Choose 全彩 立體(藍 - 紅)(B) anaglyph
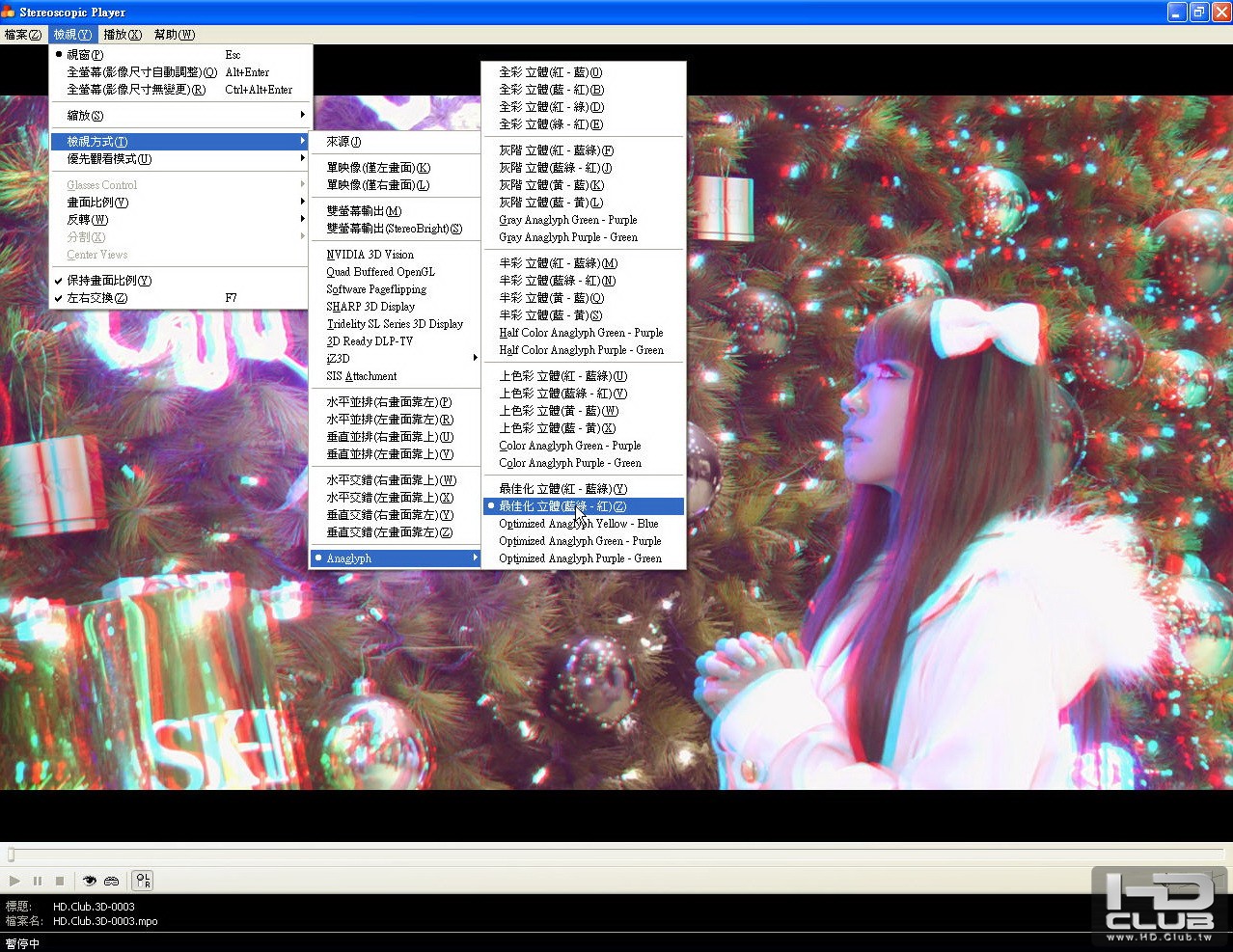 (x=584, y=90)
